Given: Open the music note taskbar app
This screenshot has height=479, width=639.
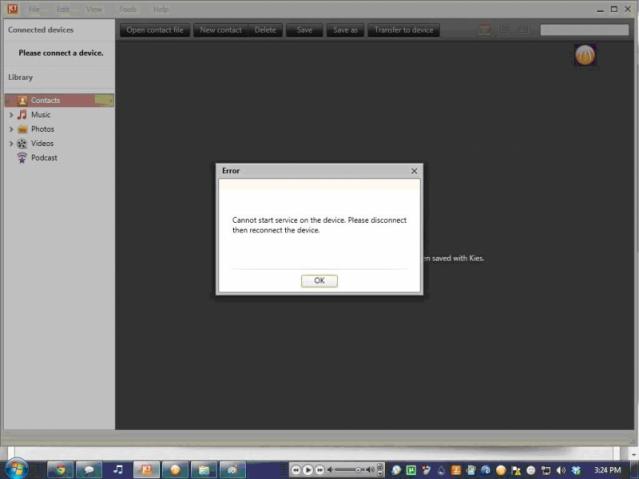Looking at the screenshot, I should click(118, 470).
